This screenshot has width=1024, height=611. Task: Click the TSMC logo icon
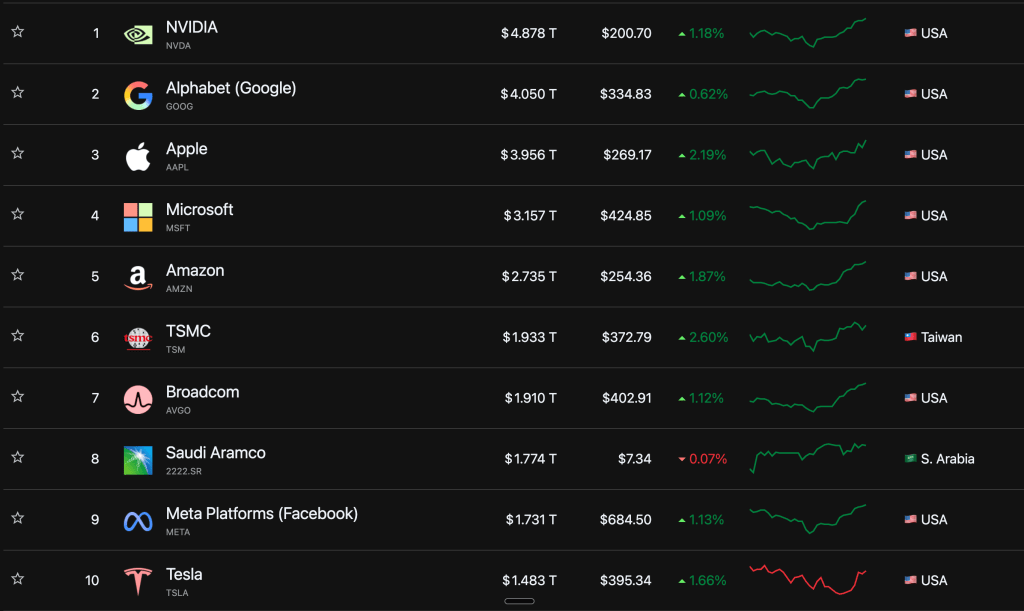click(x=138, y=339)
